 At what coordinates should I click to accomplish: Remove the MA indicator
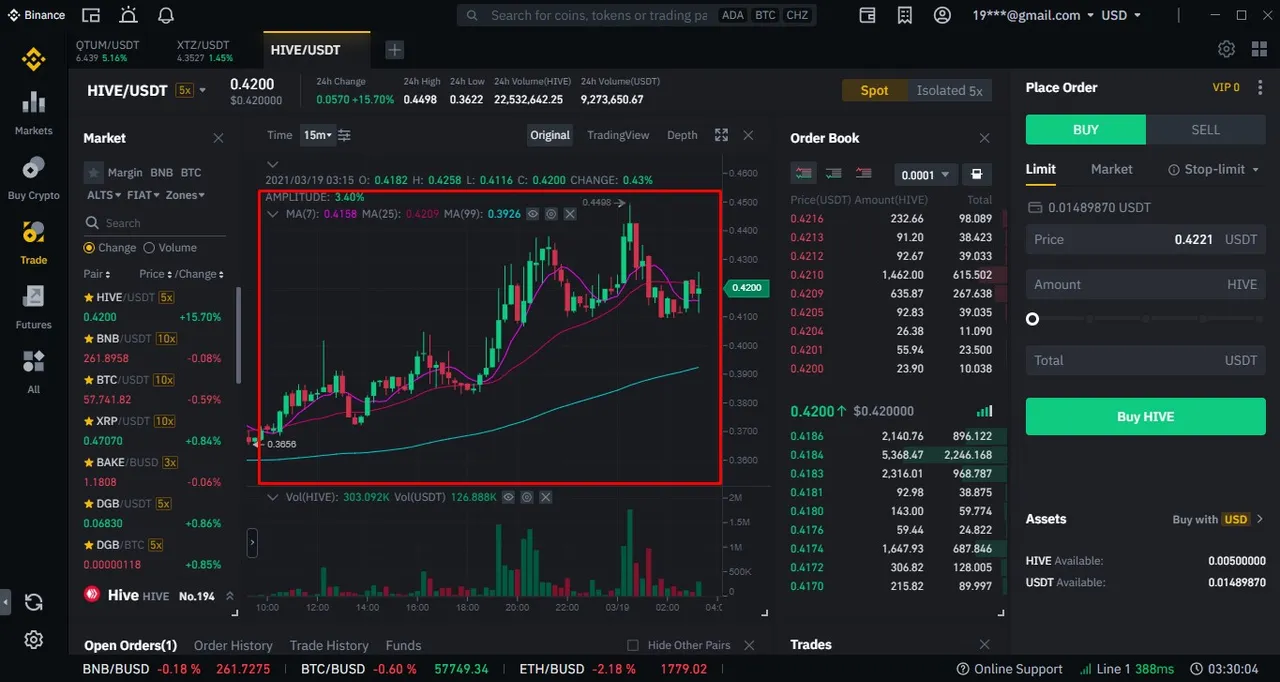pyautogui.click(x=570, y=214)
